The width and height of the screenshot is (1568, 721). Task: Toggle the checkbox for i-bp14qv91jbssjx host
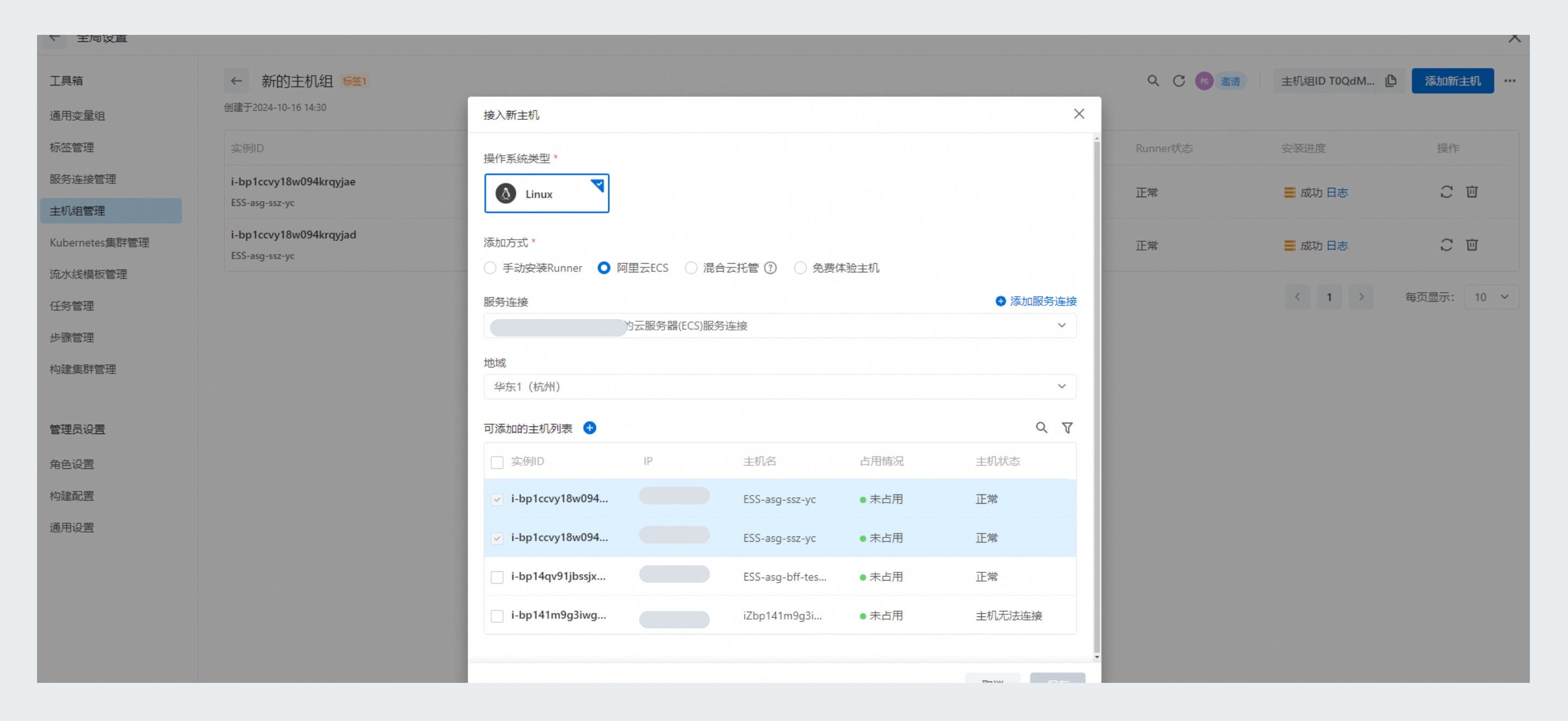coord(497,577)
